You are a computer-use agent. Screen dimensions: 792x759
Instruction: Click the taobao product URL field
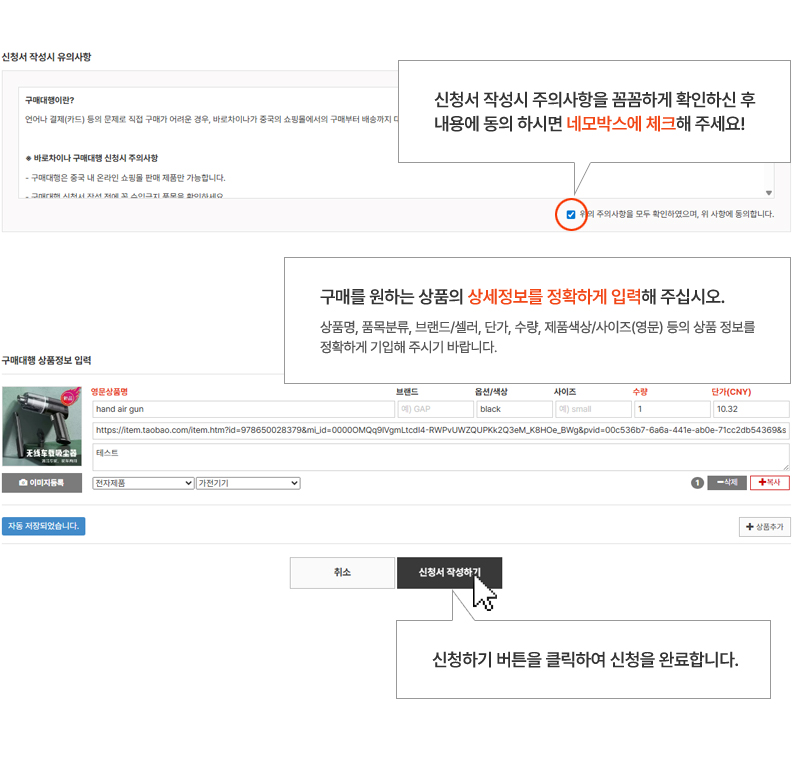[440, 430]
